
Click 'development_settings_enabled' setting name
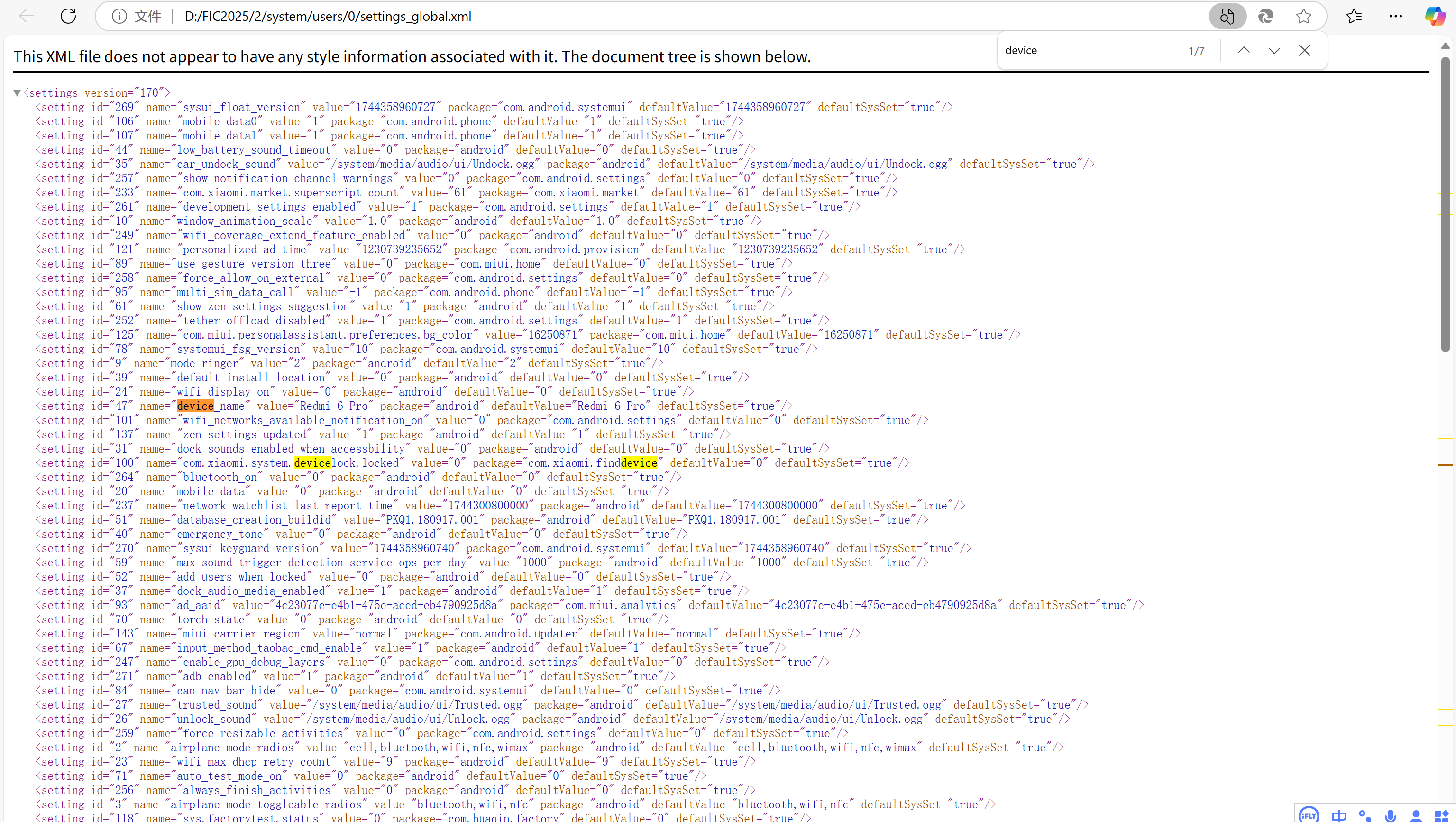click(269, 207)
